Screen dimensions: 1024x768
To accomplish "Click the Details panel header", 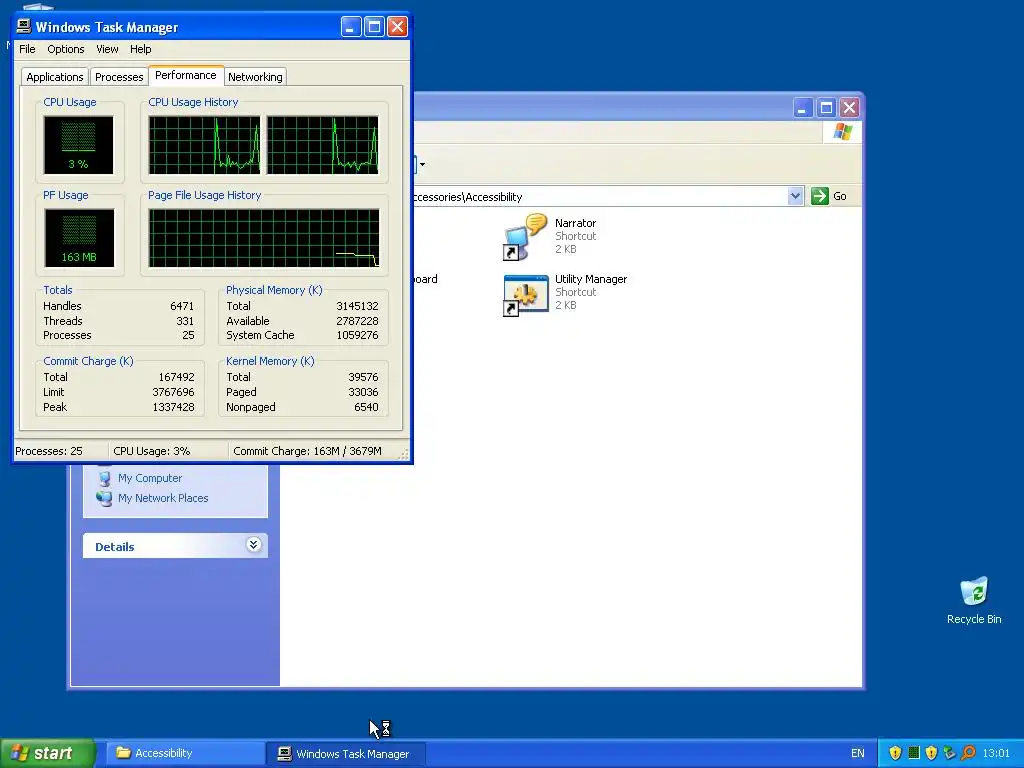I will [x=175, y=546].
